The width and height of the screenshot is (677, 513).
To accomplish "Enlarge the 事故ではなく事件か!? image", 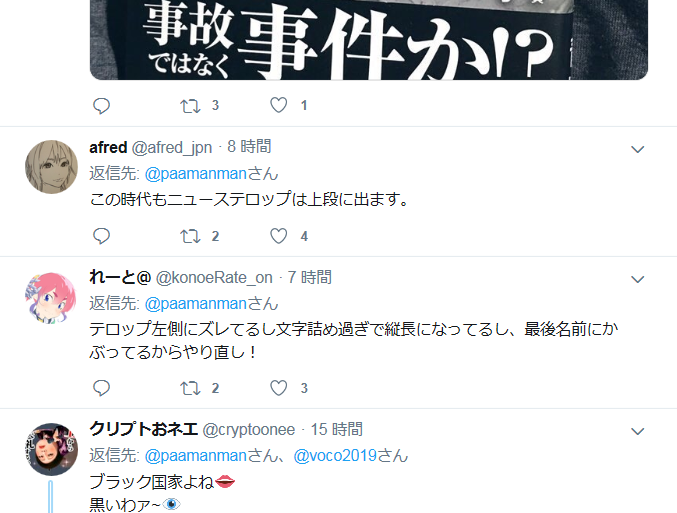I will (369, 40).
